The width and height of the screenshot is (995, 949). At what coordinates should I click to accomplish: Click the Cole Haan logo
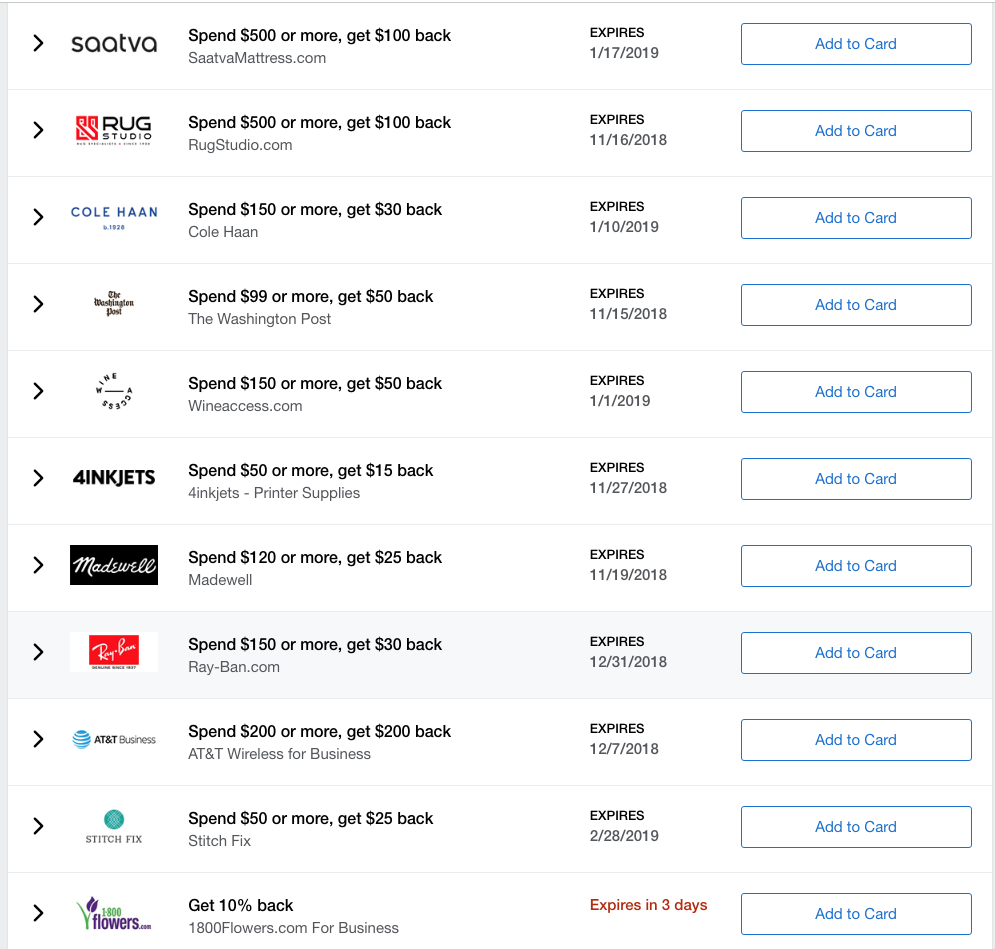tap(114, 217)
